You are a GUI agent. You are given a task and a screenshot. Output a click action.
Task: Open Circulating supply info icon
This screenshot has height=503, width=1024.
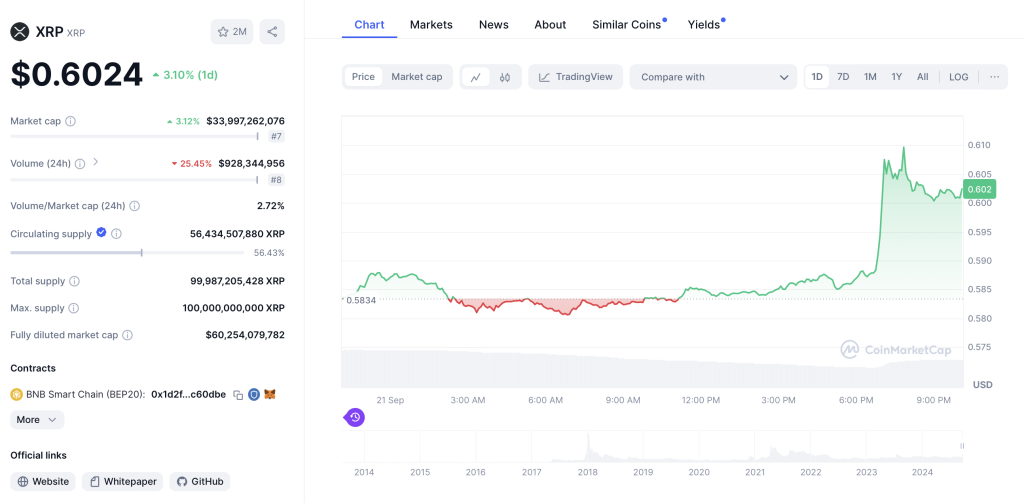pyautogui.click(x=116, y=233)
